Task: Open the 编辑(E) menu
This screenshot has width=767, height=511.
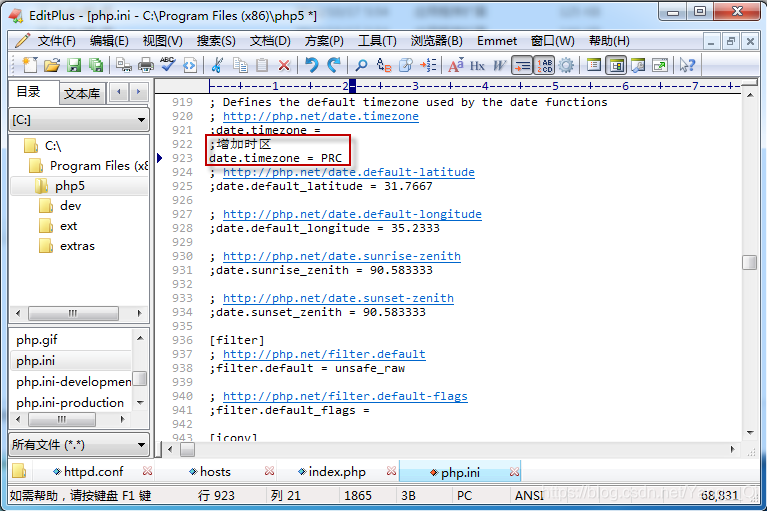Action: [x=109, y=41]
